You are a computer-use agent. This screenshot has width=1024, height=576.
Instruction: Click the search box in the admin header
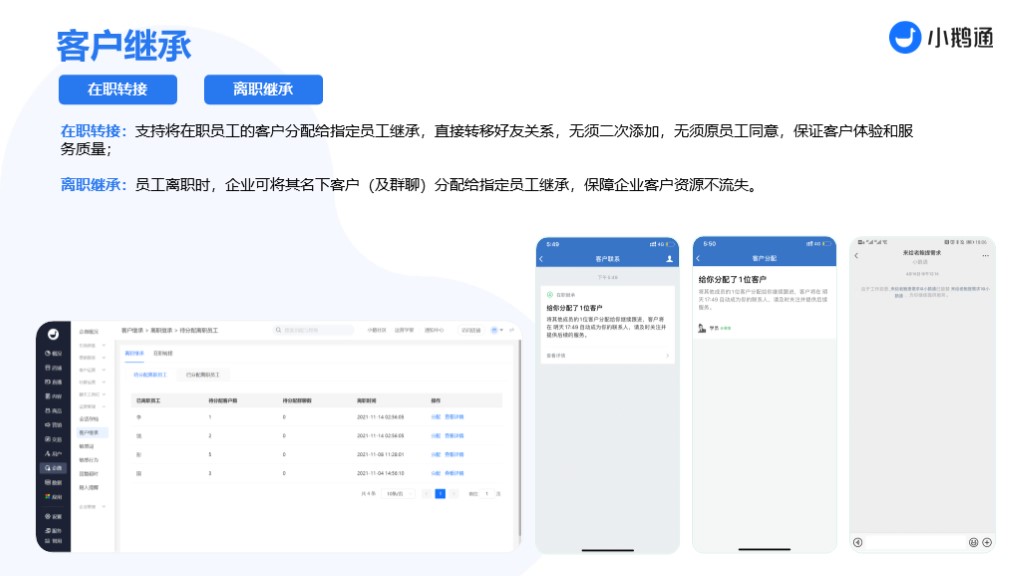point(313,330)
